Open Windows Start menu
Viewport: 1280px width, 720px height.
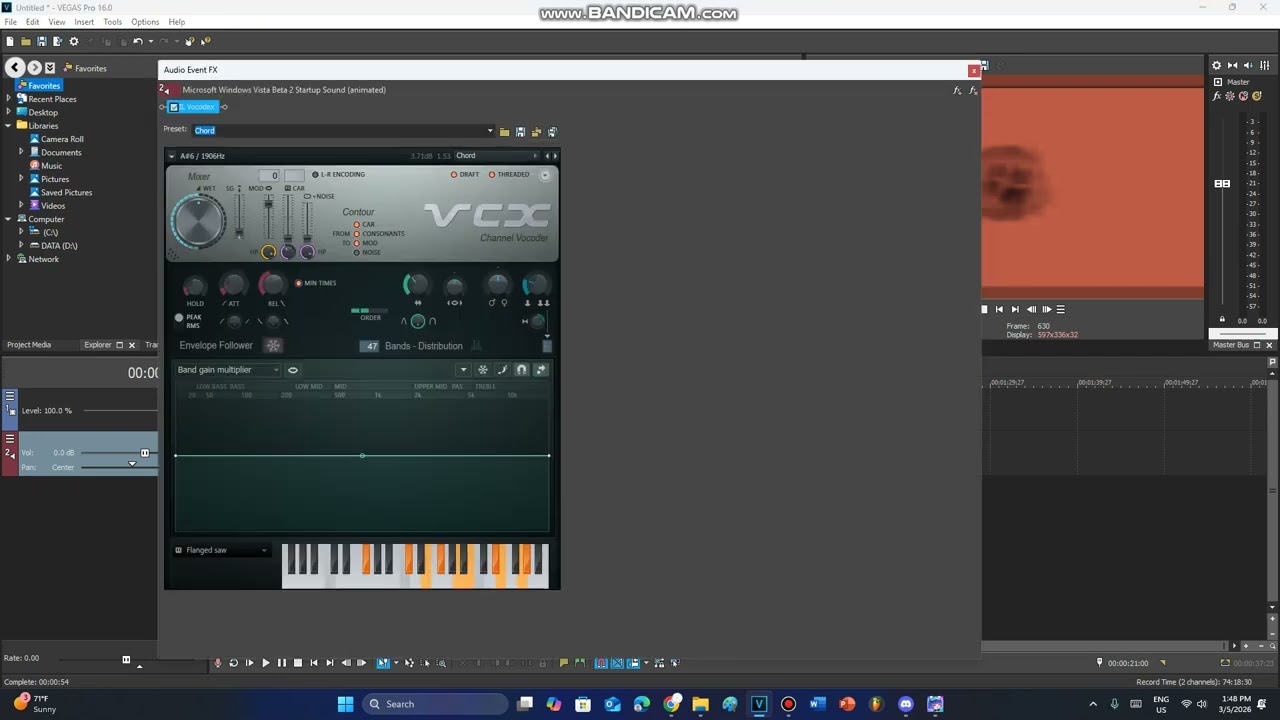tap(345, 704)
